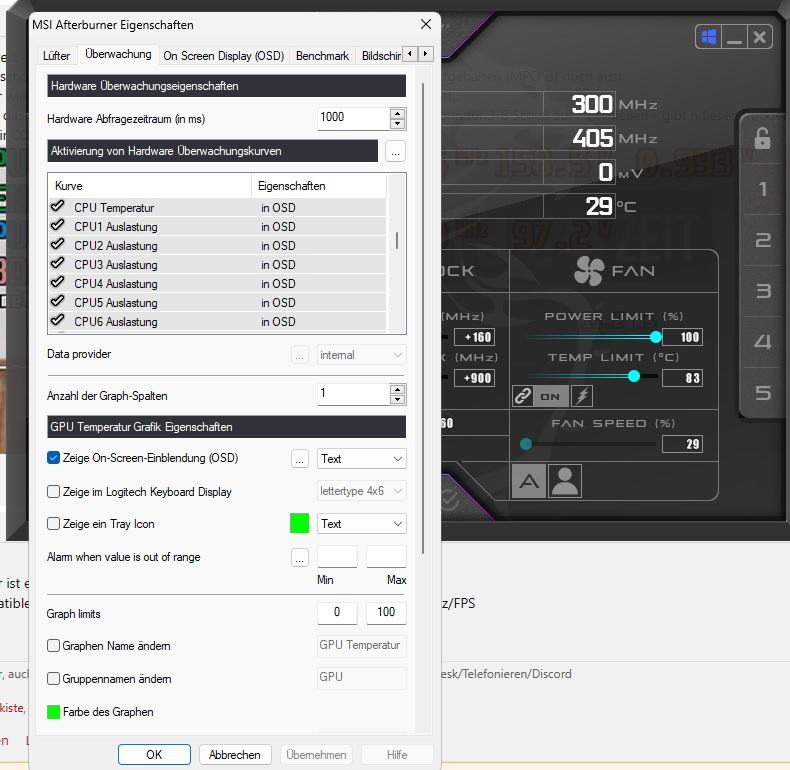790x770 pixels.
Task: Select the Überwachung tab
Action: [x=118, y=54]
